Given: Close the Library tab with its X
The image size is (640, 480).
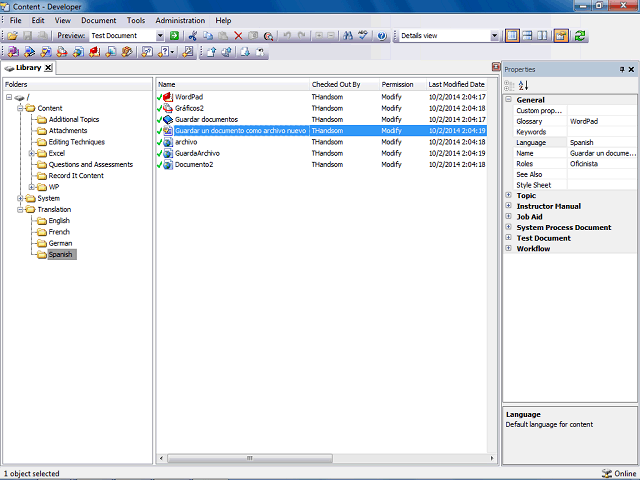Looking at the screenshot, I should pos(48,68).
